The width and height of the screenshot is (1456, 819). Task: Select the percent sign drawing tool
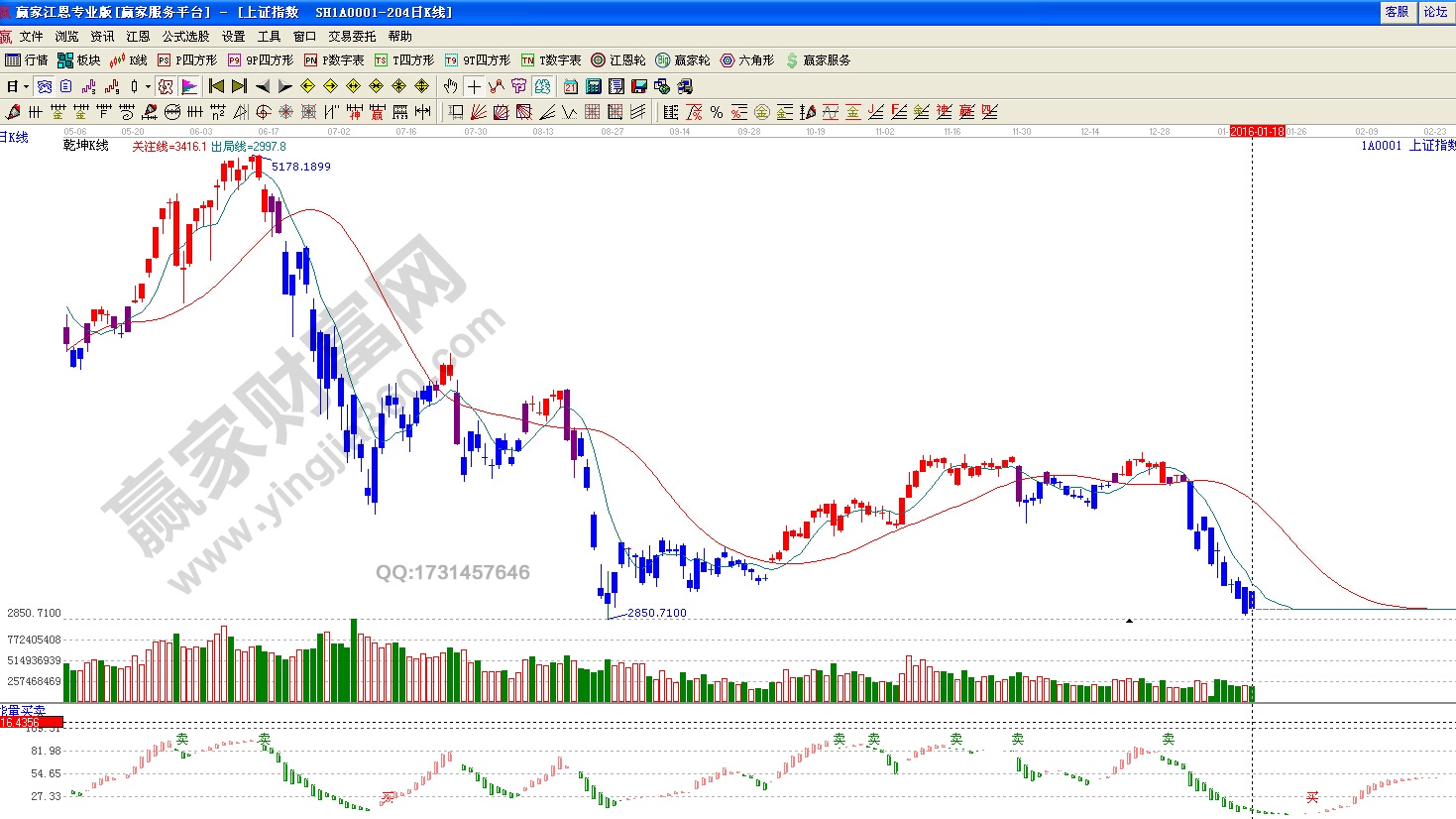click(x=717, y=112)
